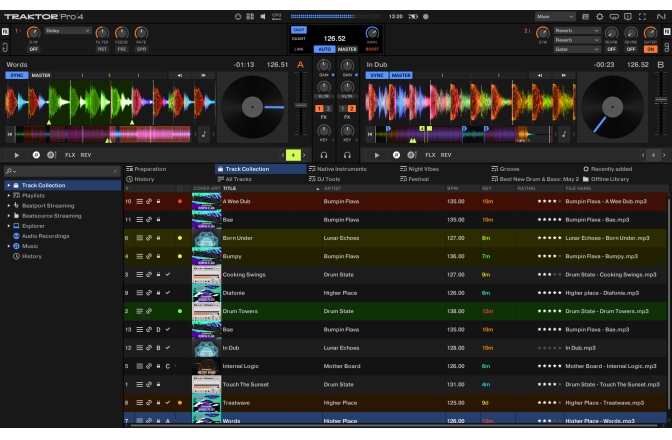Click the speaker icon in the header
The height and width of the screenshot is (440, 672).
tap(263, 17)
